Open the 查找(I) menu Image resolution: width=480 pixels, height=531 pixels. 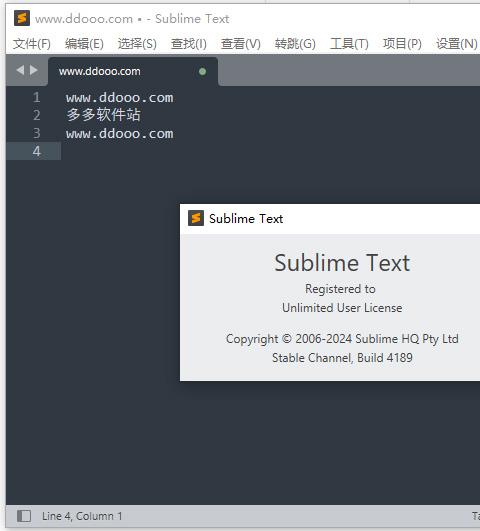coord(189,44)
